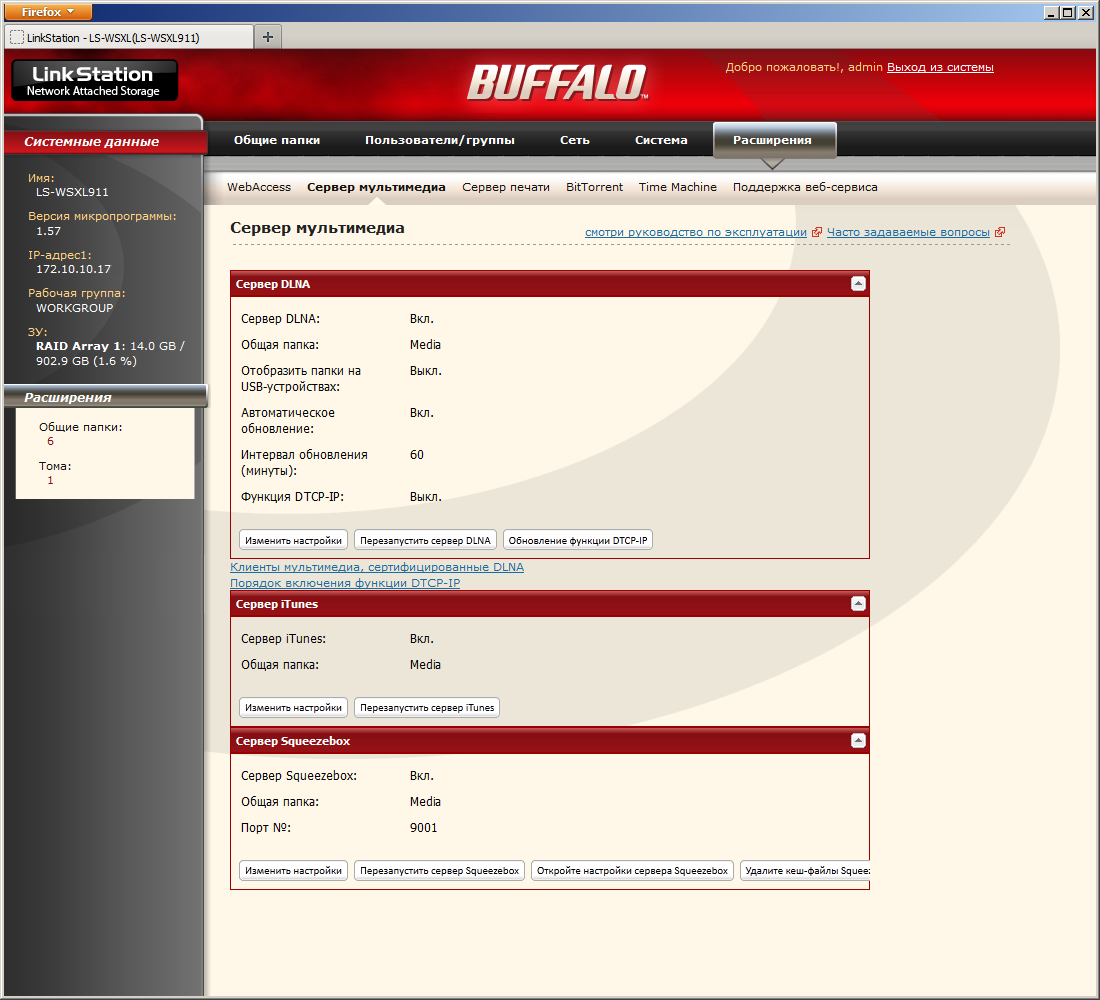Viewport: 1100px width, 1000px height.
Task: Open Клиенты мультимедиа, сертифицированные DLNA link
Action: pos(377,567)
